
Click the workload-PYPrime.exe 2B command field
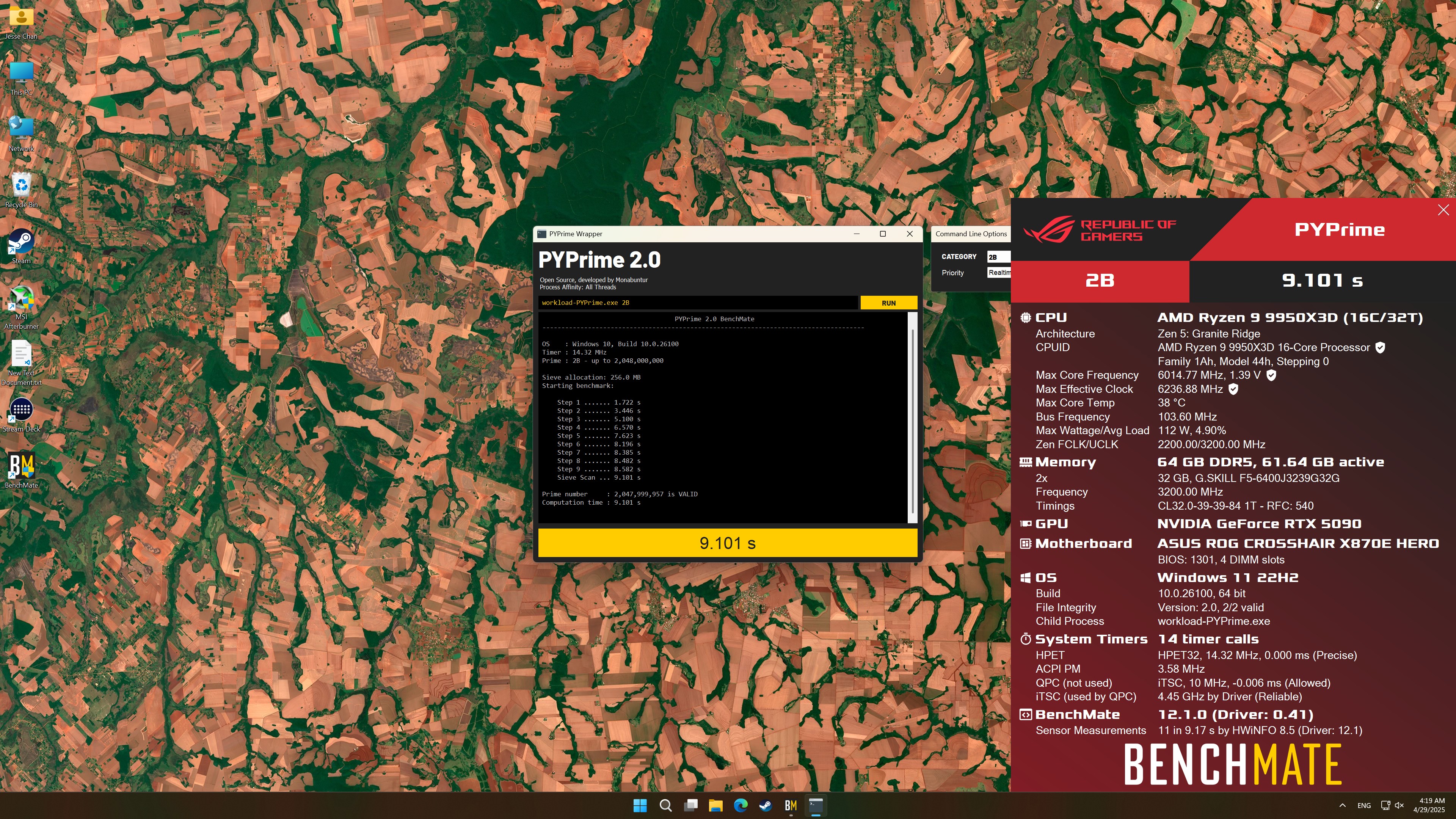pyautogui.click(x=698, y=303)
